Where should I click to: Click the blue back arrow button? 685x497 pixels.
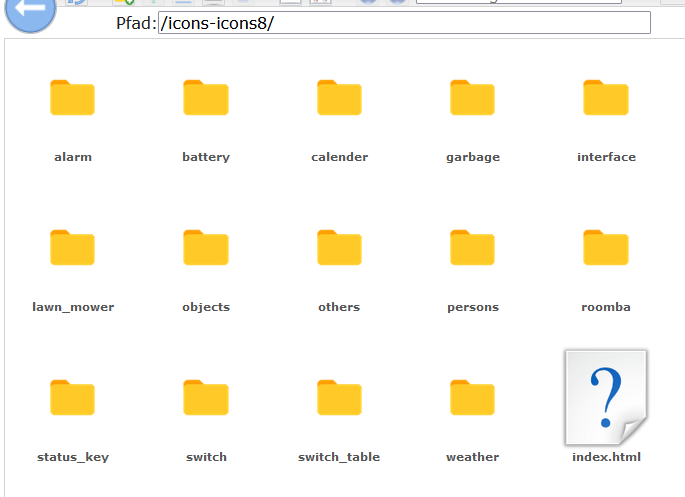coord(30,16)
